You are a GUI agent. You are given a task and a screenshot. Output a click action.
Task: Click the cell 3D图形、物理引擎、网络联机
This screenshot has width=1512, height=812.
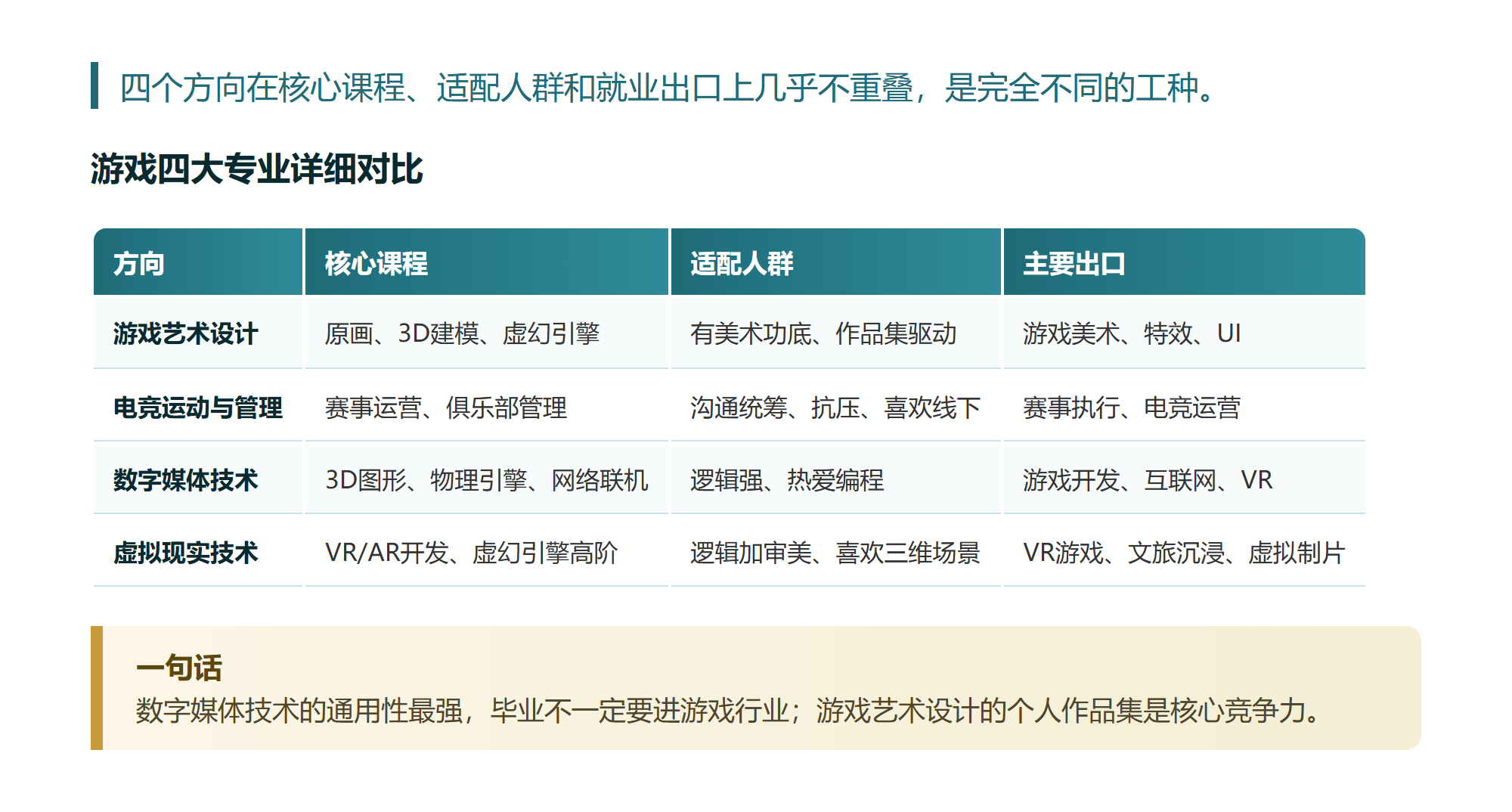487,479
